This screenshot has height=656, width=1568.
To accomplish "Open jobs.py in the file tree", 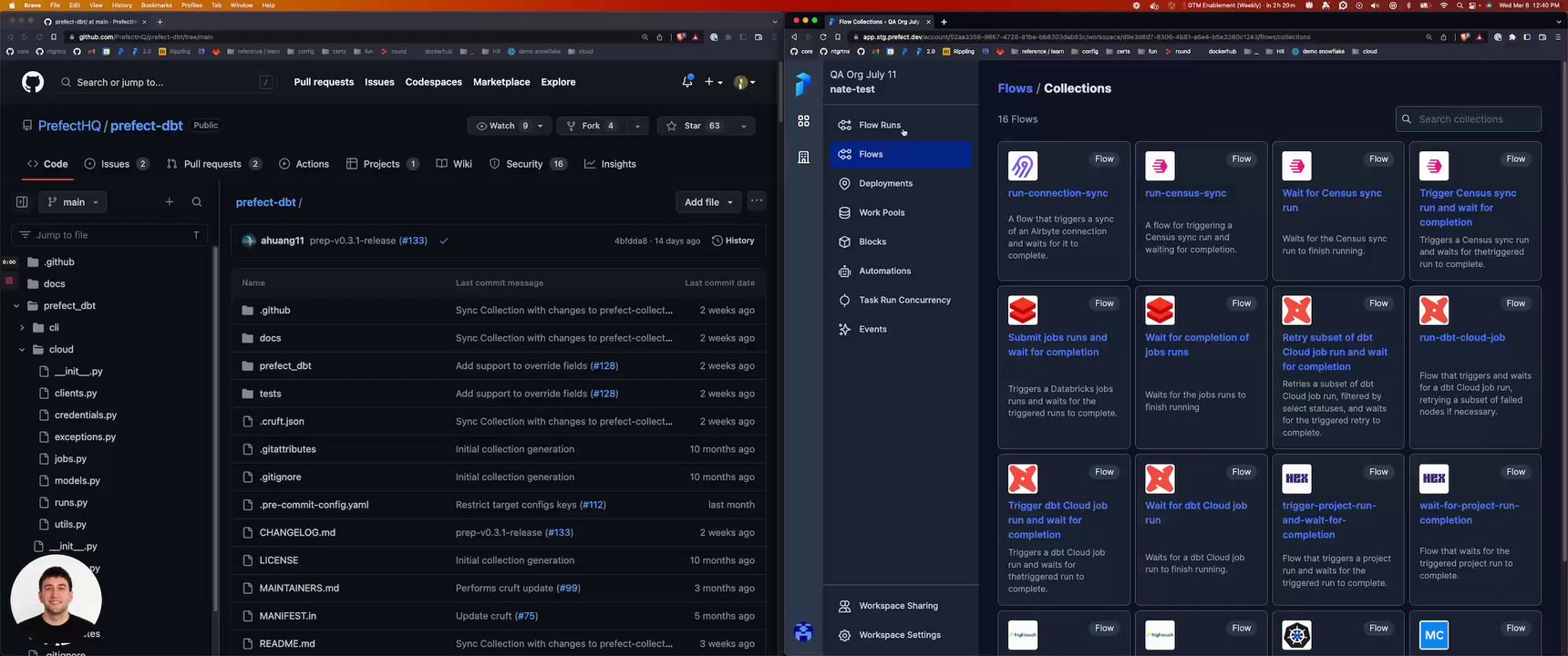I will pos(70,459).
